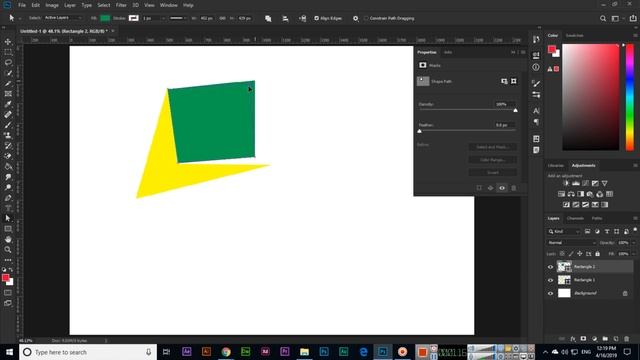640x360 pixels.
Task: Click the shape Fill green swatch
Action: point(105,18)
